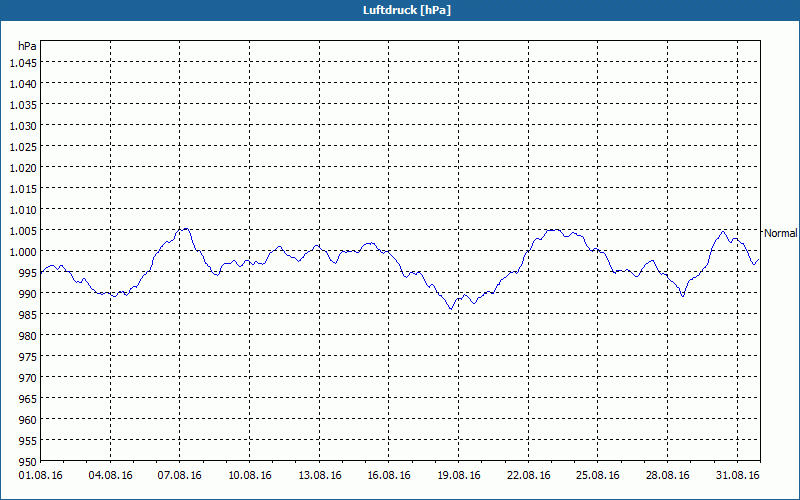The width and height of the screenshot is (800, 500).
Task: Click the pressure curve minimum near 19.08.16
Action: click(x=451, y=309)
